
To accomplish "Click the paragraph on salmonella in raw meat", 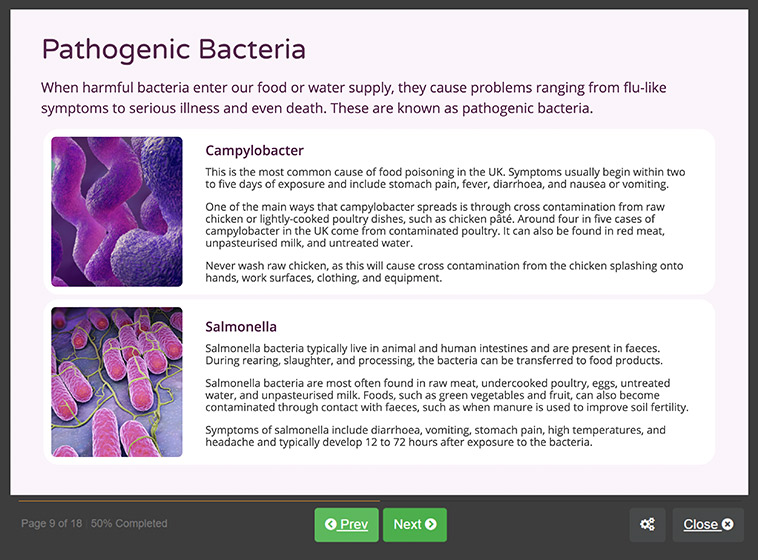I will coord(447,395).
